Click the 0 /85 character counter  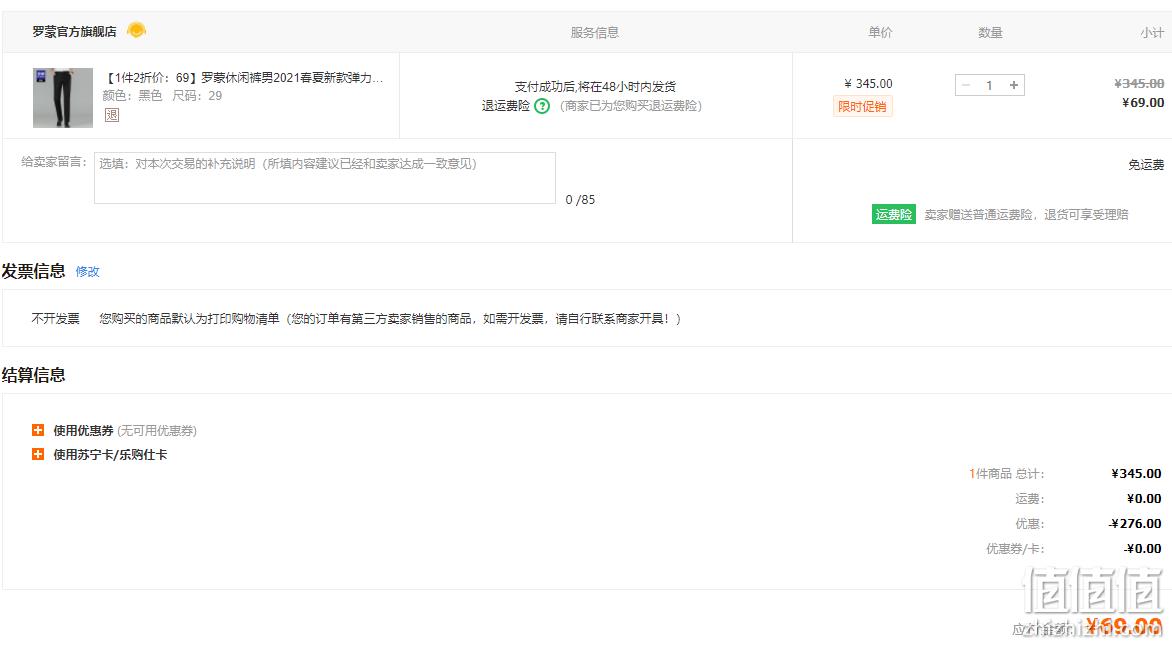[580, 200]
